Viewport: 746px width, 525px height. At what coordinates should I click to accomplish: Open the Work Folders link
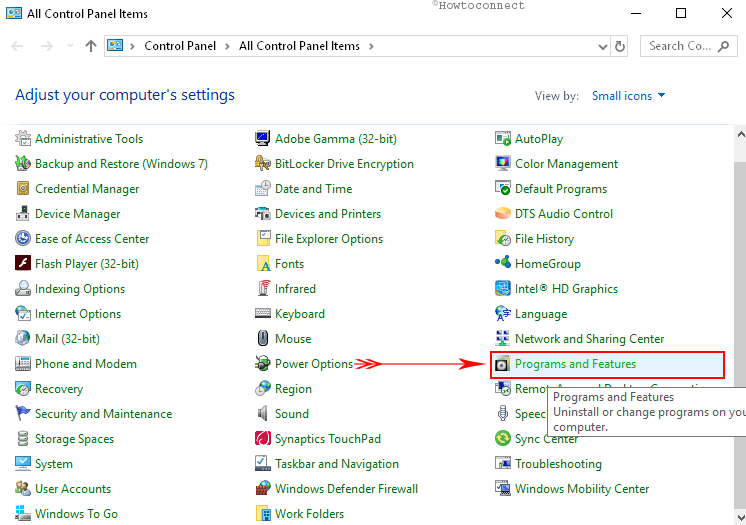[309, 514]
